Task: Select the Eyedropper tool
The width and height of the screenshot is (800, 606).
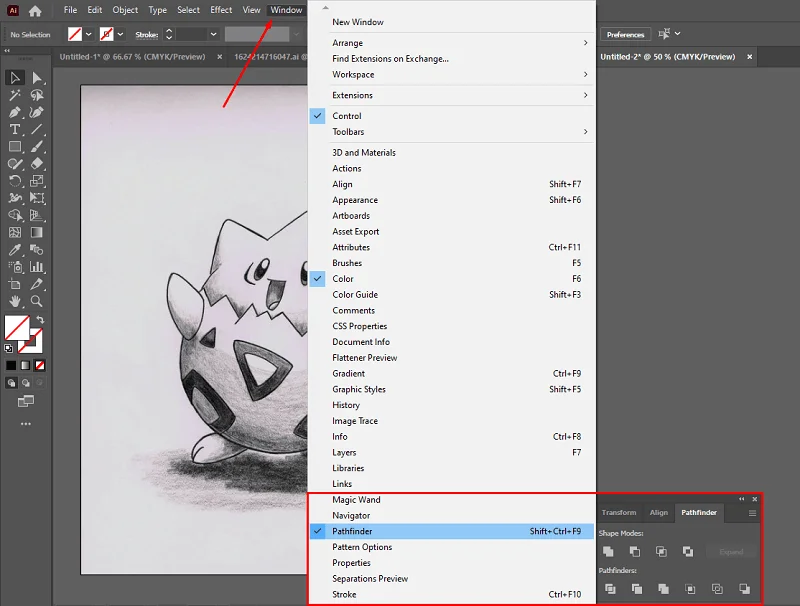Action: (15, 250)
